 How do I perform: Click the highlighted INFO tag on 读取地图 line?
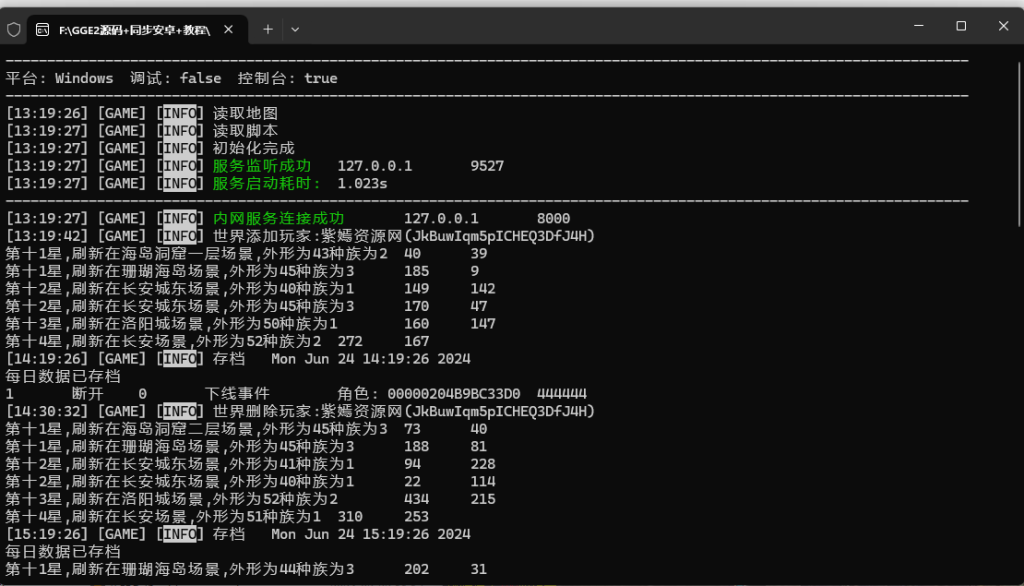click(180, 113)
